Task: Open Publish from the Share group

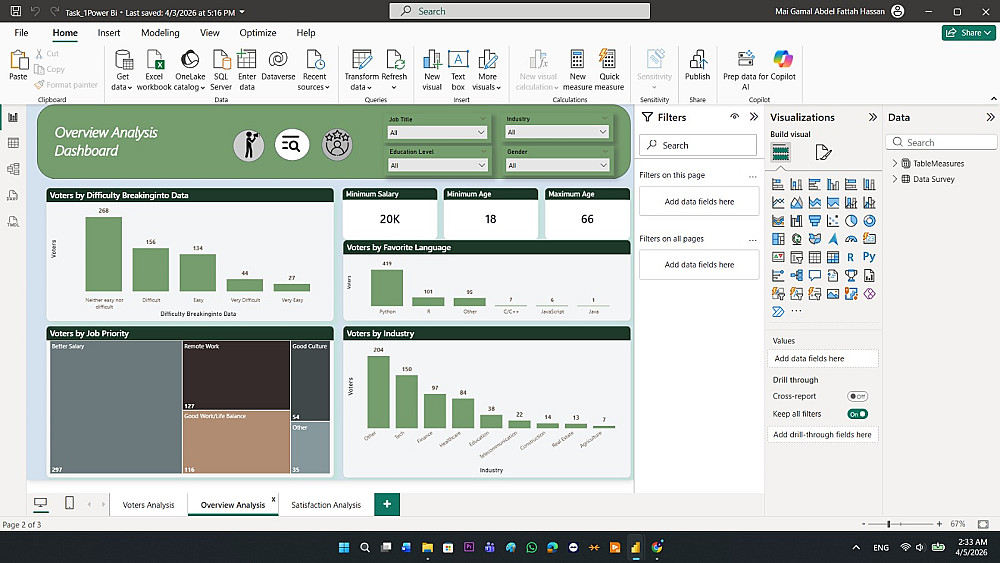Action: pyautogui.click(x=697, y=62)
